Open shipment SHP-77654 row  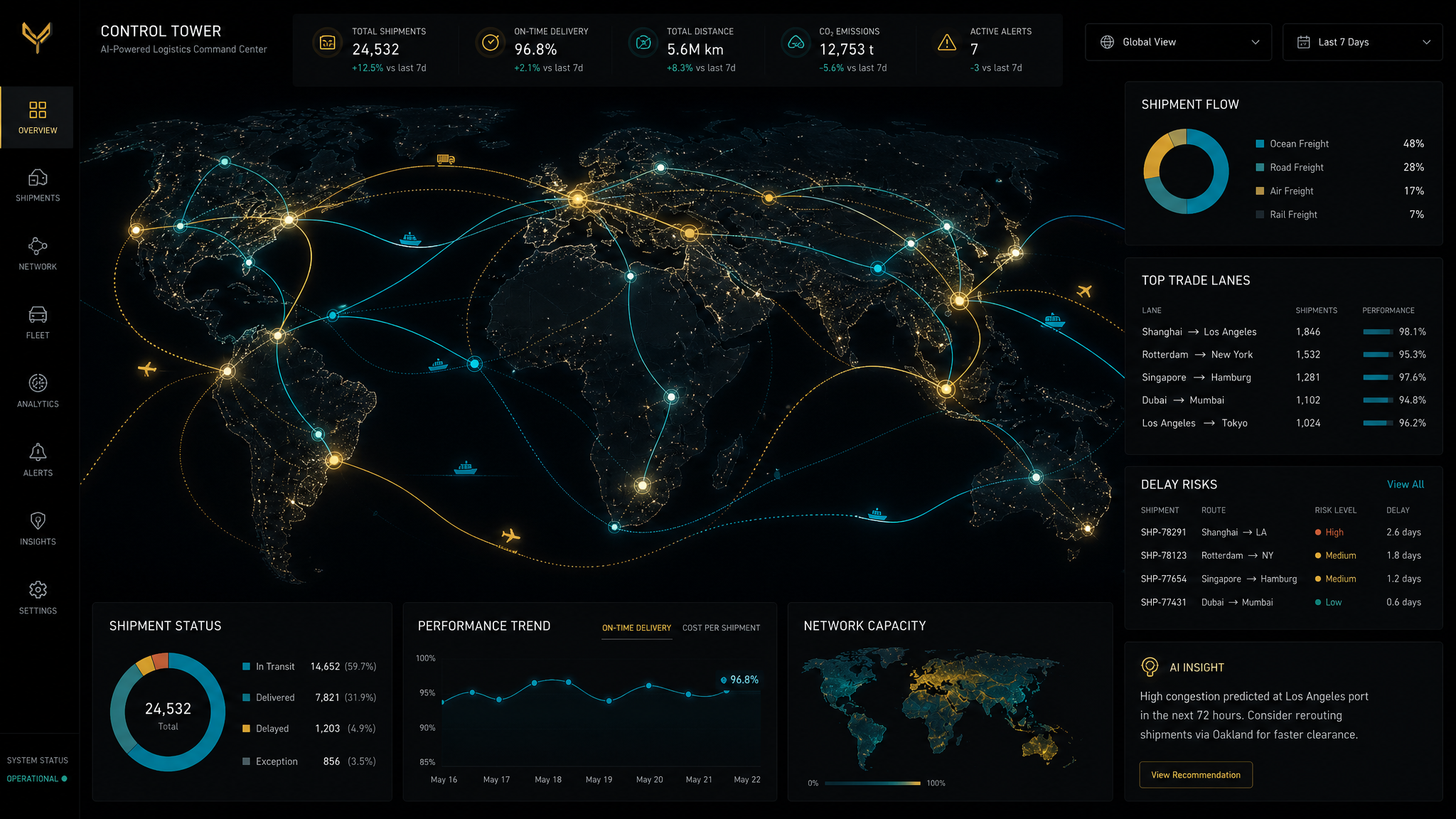(x=1282, y=579)
